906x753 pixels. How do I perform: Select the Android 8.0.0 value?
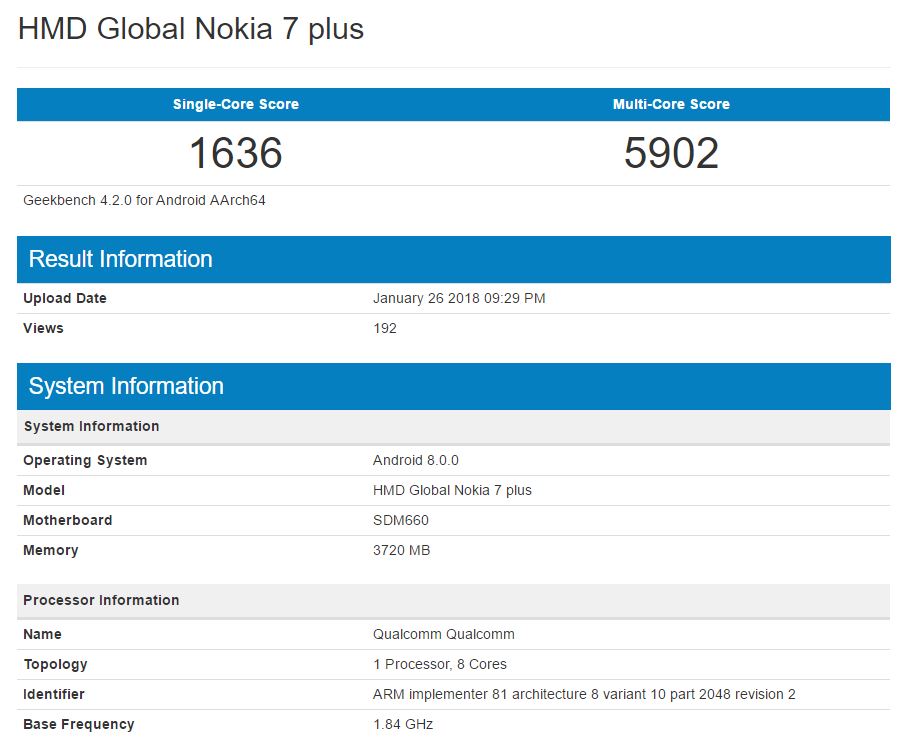tap(415, 461)
